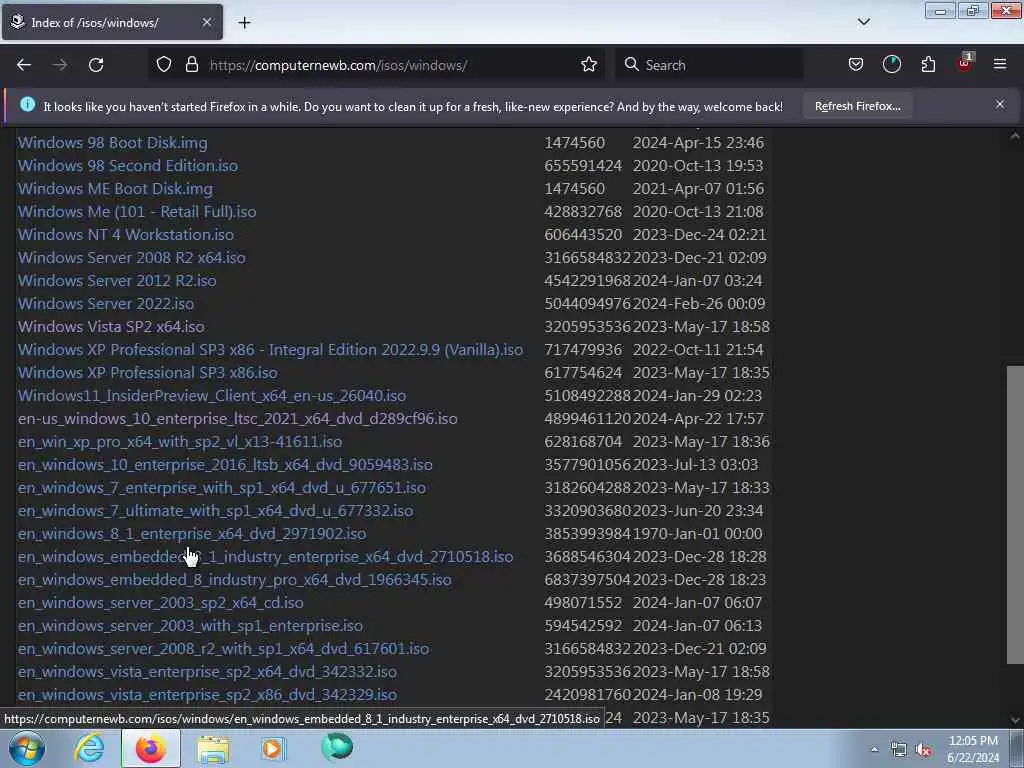Open en_win_xp_pro_x64_with_sp2 iso link
This screenshot has height=768, width=1024.
pyautogui.click(x=180, y=441)
